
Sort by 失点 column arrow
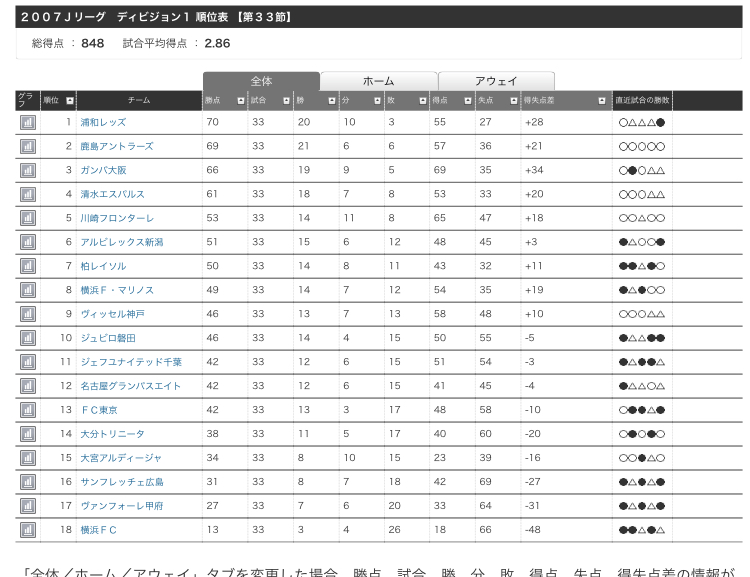(514, 100)
